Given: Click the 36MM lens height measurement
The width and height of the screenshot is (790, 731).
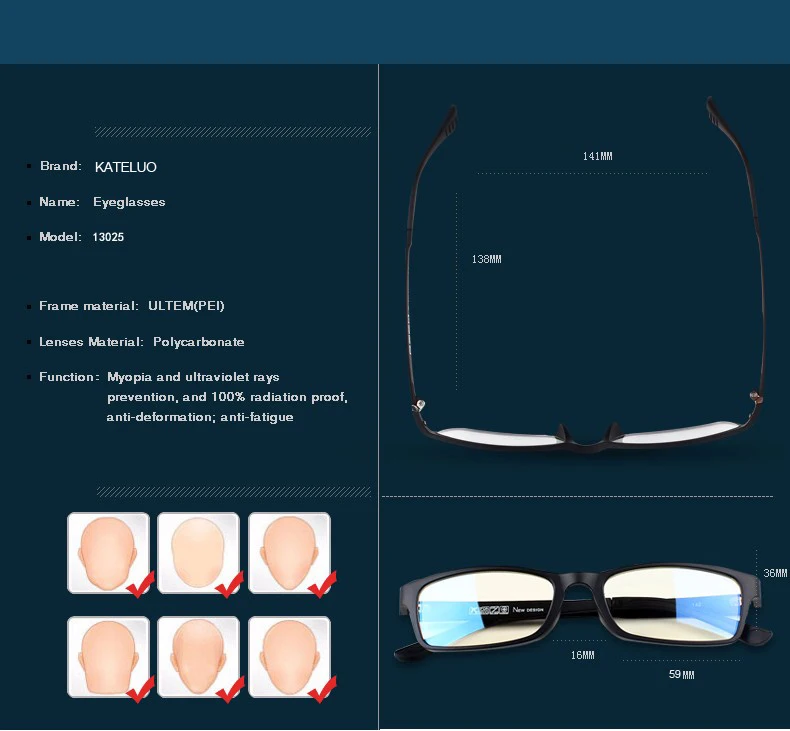Looking at the screenshot, I should coord(775,573).
